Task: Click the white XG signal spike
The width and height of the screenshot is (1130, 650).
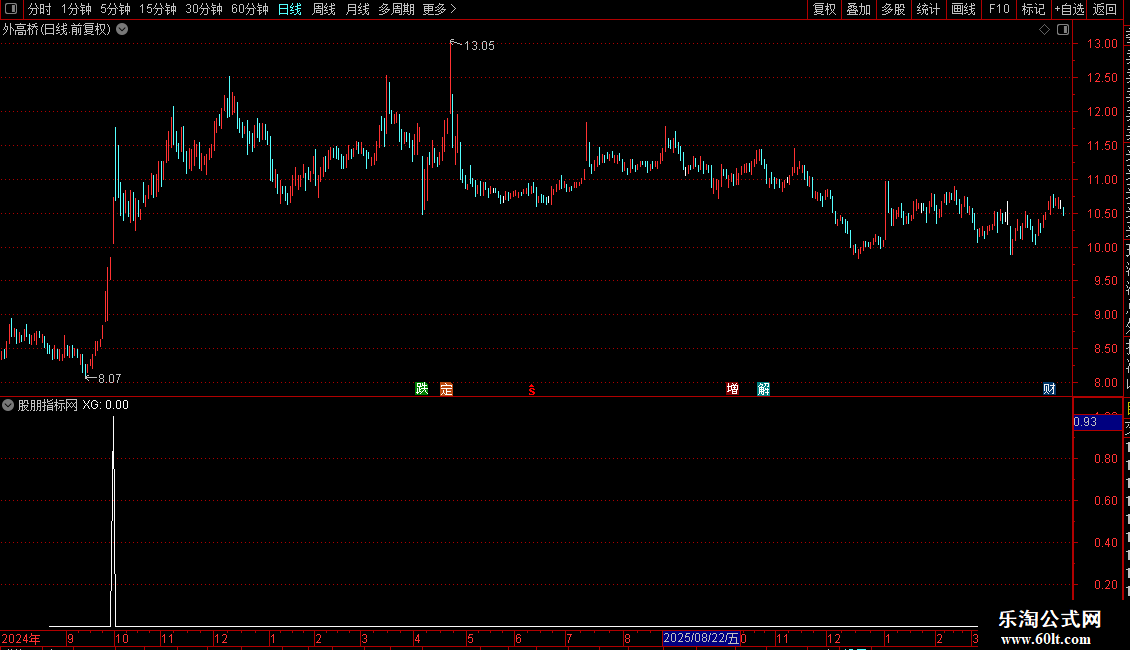Action: tap(113, 519)
